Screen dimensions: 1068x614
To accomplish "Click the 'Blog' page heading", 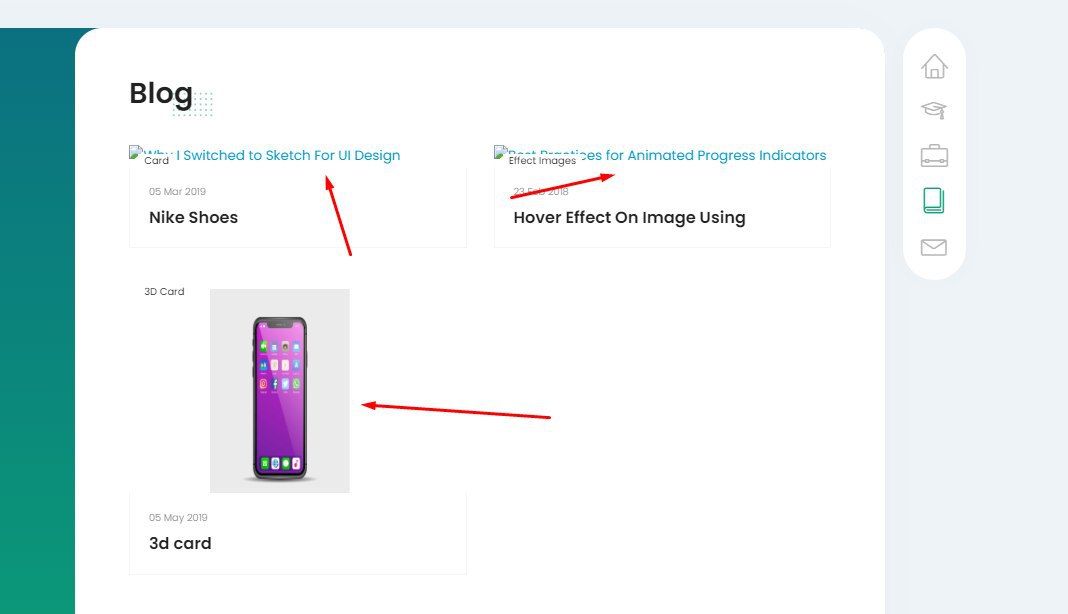I will click(161, 94).
